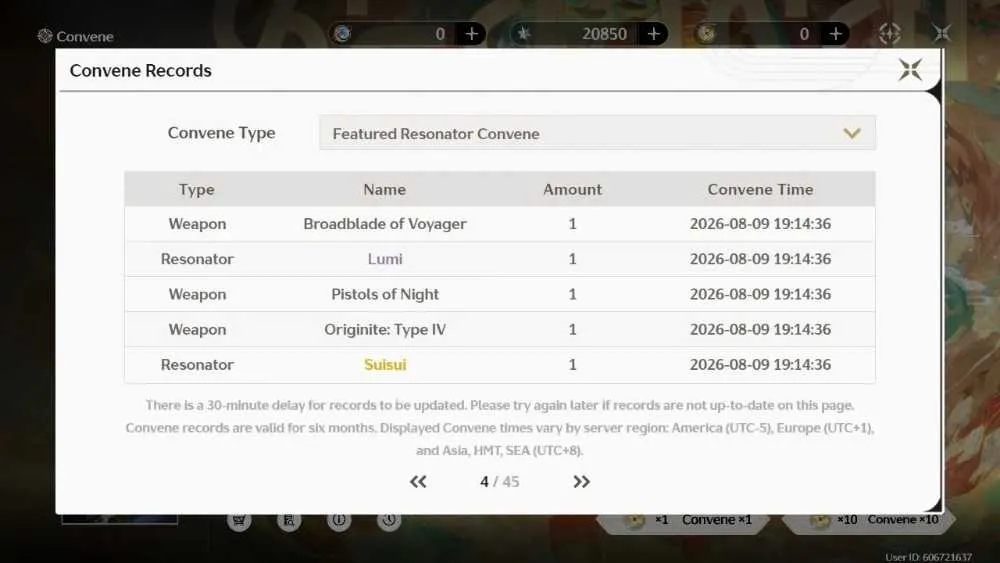Click the Amount column header
1000x563 pixels.
[573, 189]
